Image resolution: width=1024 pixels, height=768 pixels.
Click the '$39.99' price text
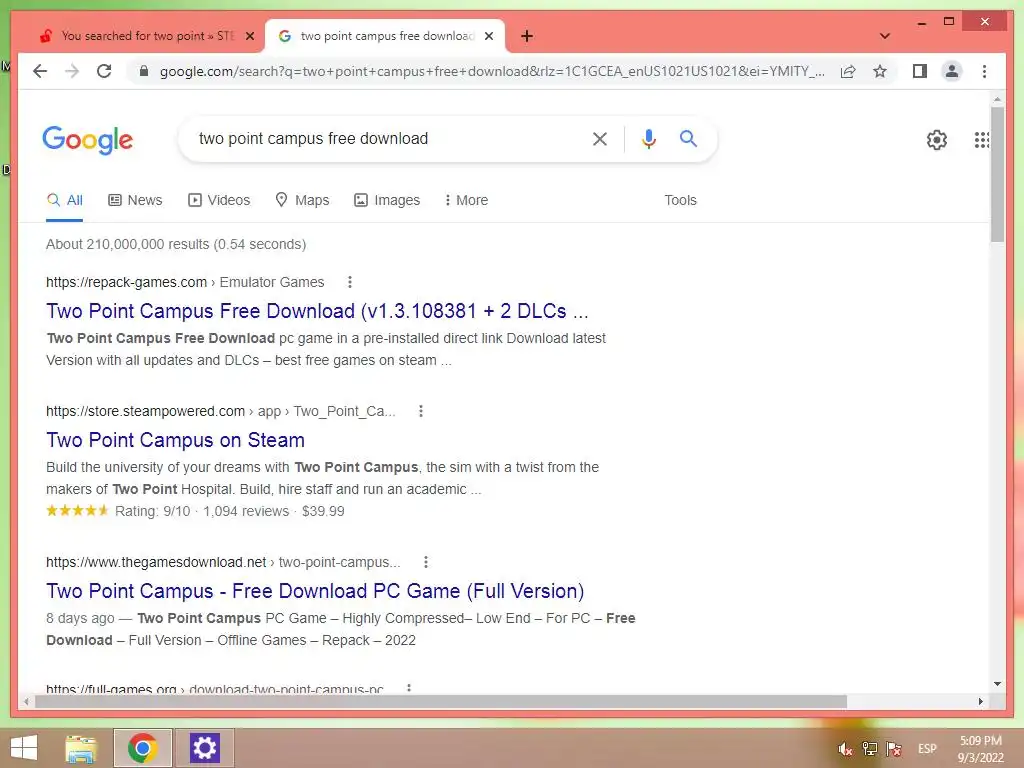323,511
